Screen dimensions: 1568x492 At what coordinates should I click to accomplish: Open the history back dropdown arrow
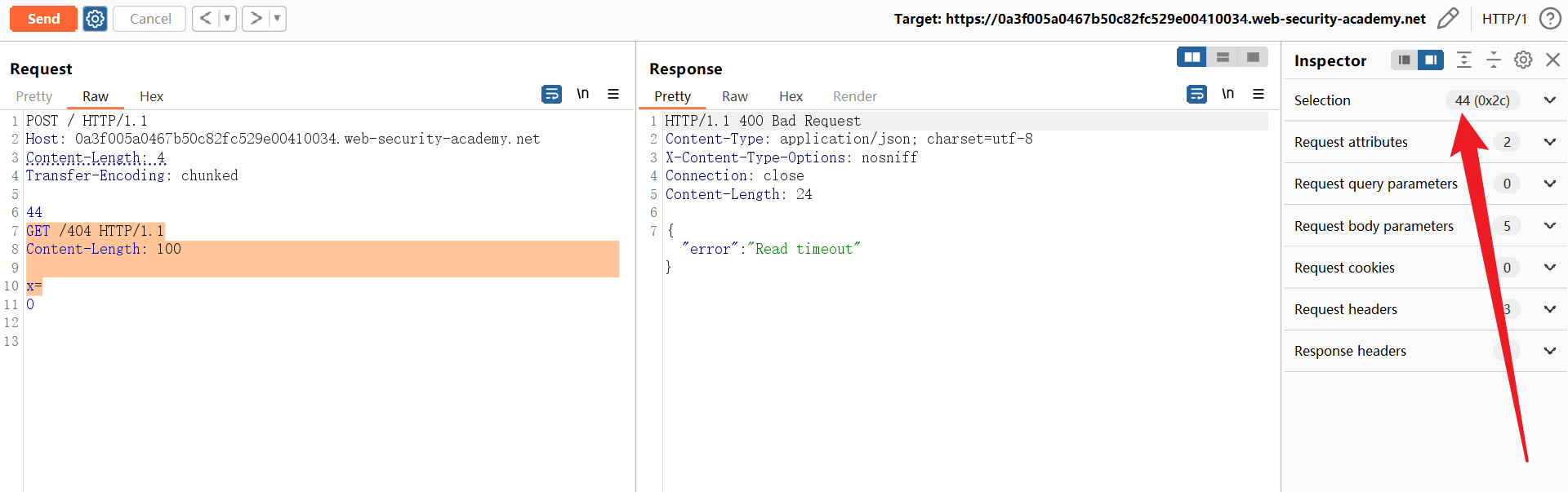pos(227,19)
